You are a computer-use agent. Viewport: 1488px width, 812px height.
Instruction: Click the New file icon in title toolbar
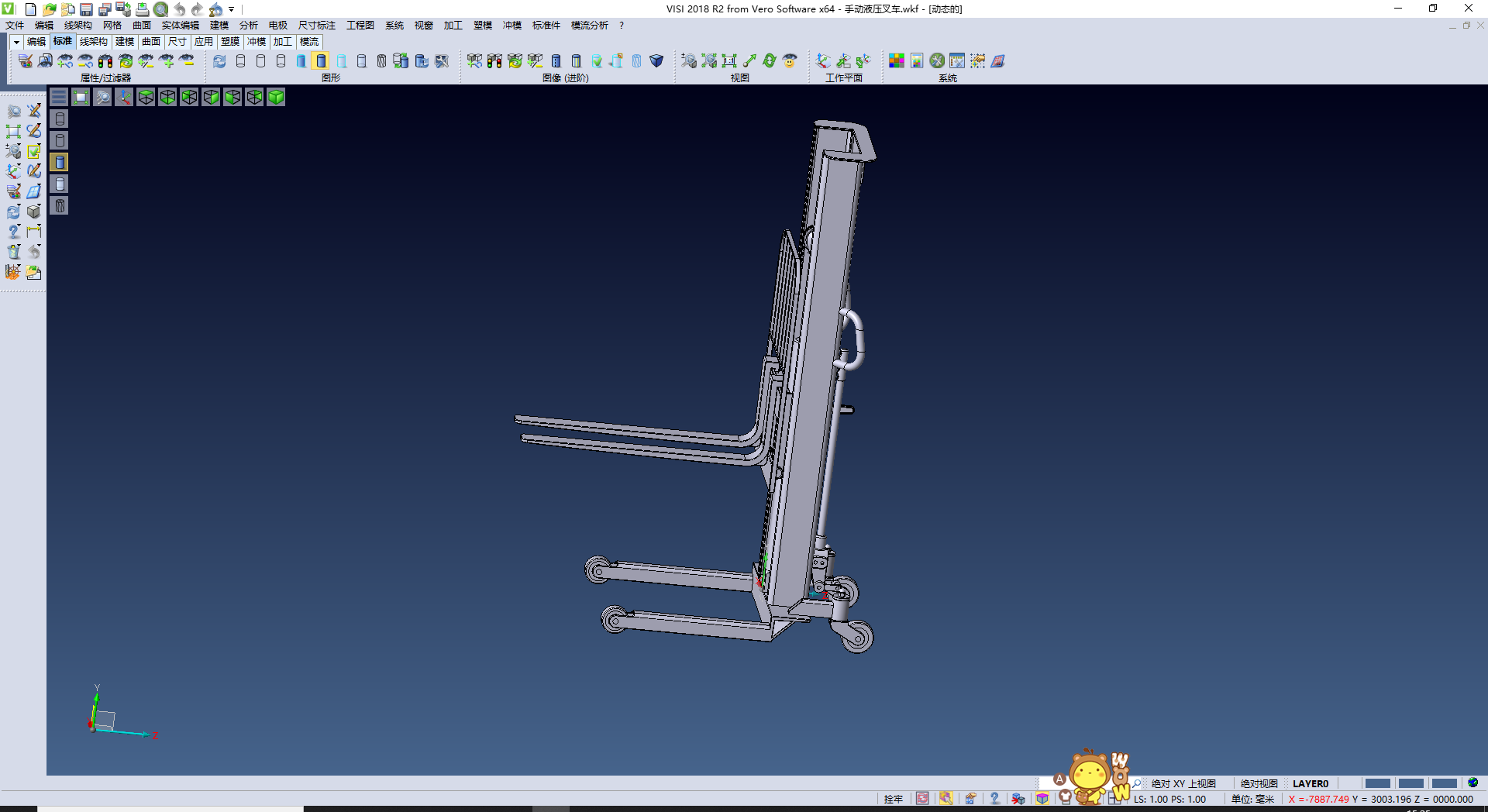click(31, 9)
